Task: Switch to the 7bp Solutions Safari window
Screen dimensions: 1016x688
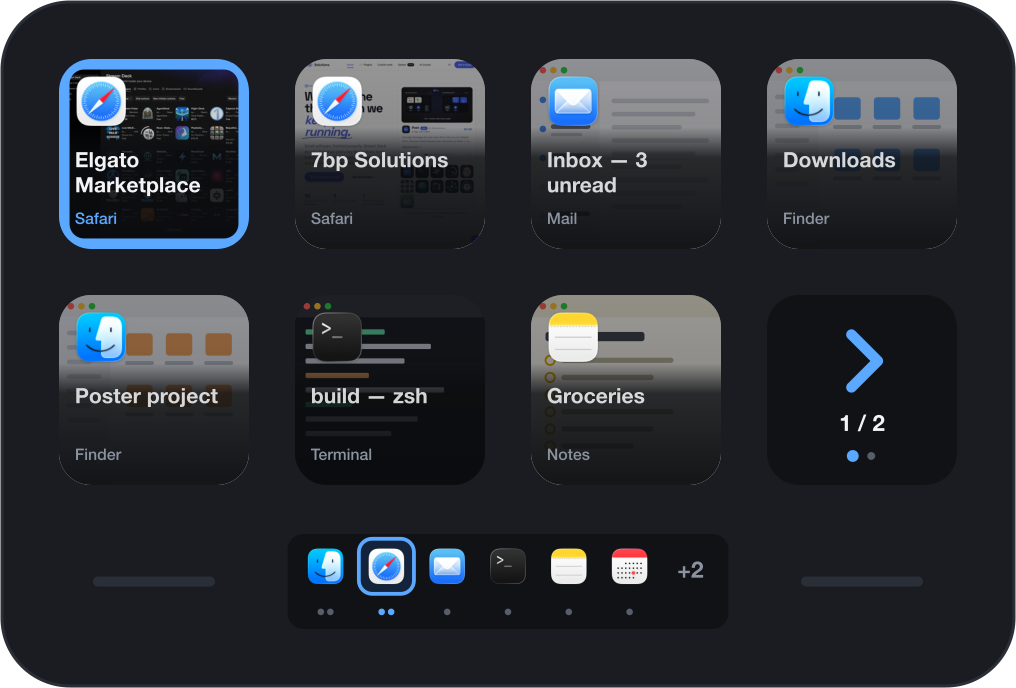Action: (390, 154)
